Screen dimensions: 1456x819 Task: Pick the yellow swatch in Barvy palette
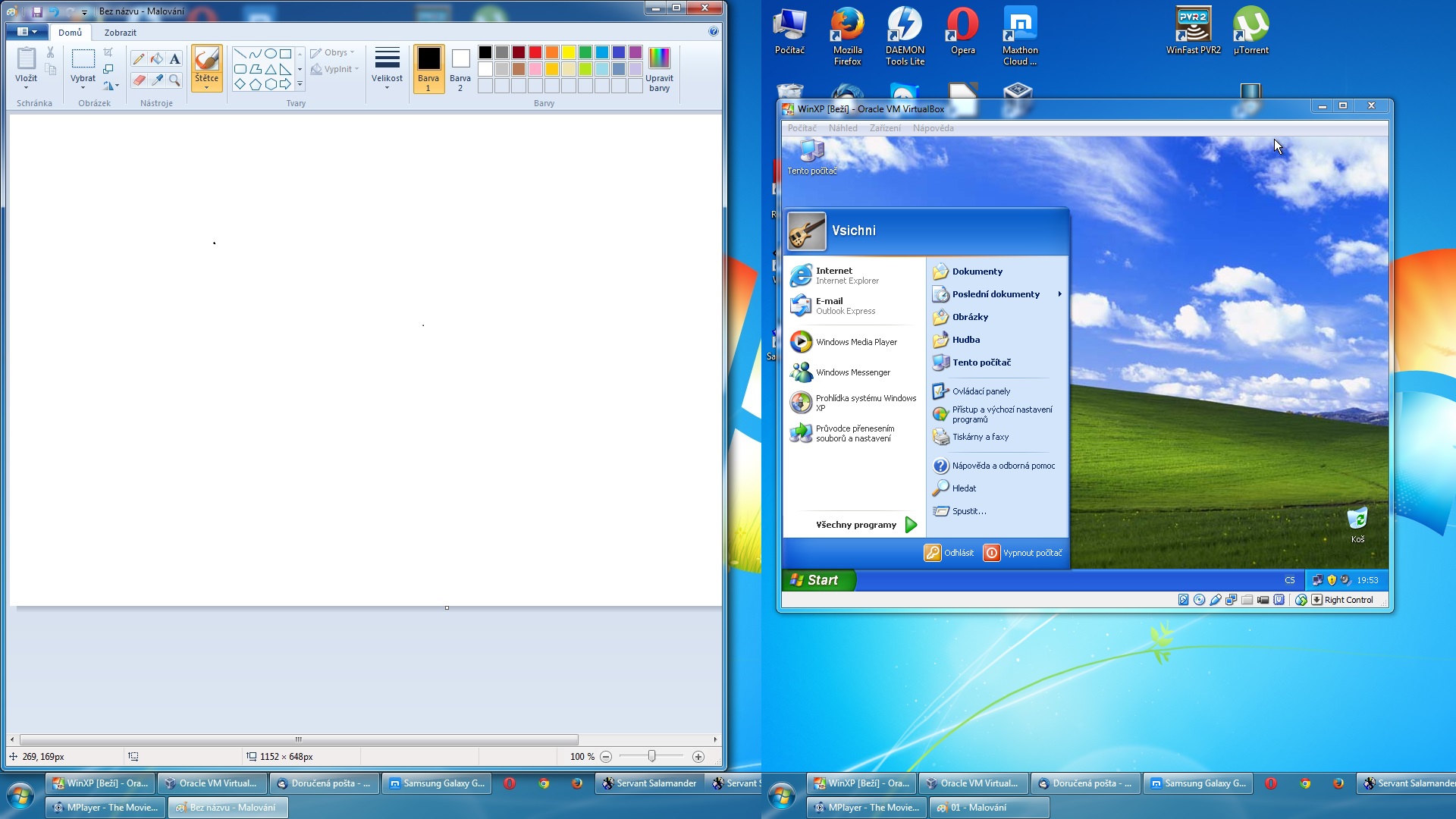(x=569, y=52)
